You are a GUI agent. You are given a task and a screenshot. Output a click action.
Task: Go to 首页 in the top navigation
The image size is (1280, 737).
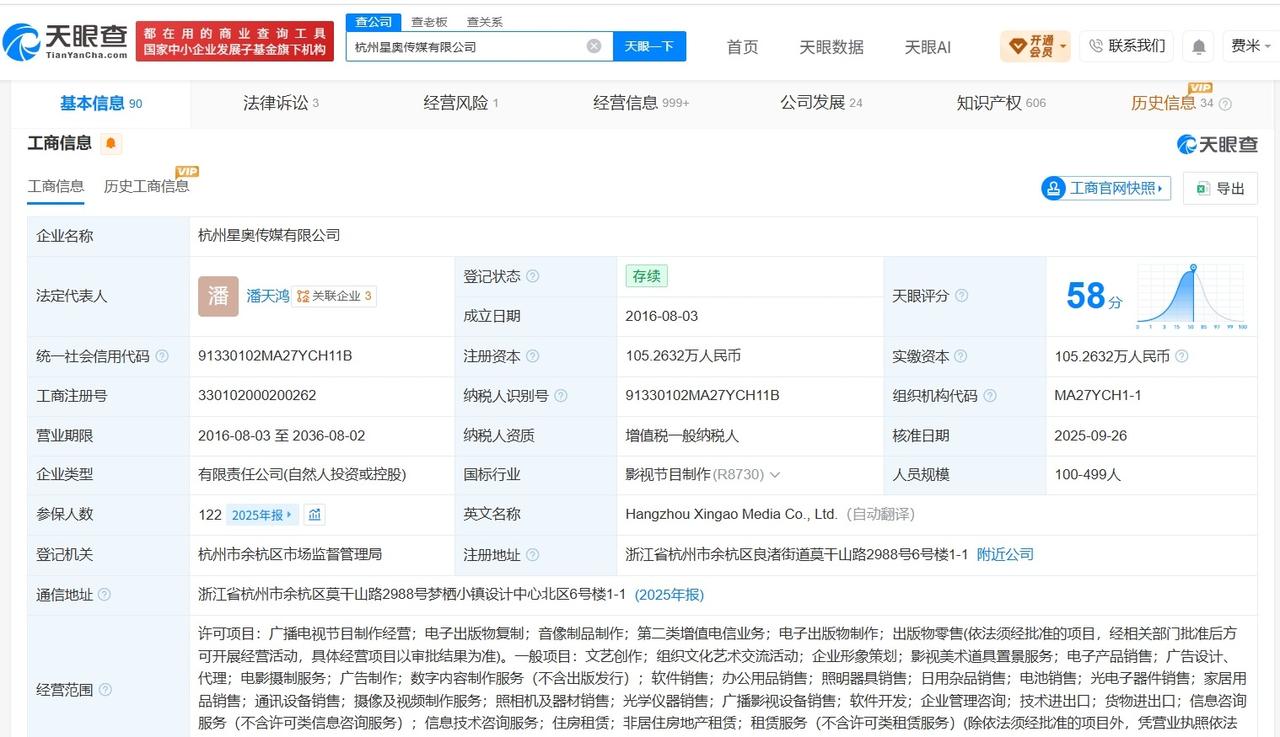tap(742, 46)
